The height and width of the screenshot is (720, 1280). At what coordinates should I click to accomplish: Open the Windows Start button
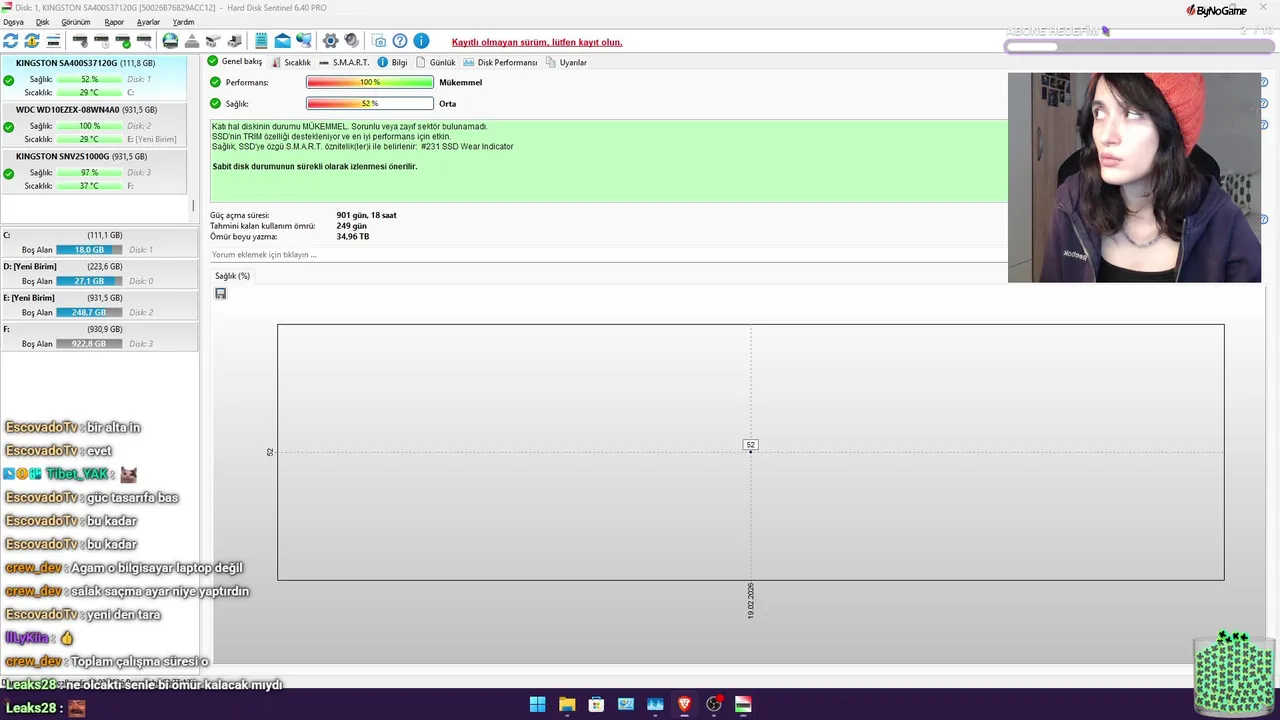click(538, 704)
